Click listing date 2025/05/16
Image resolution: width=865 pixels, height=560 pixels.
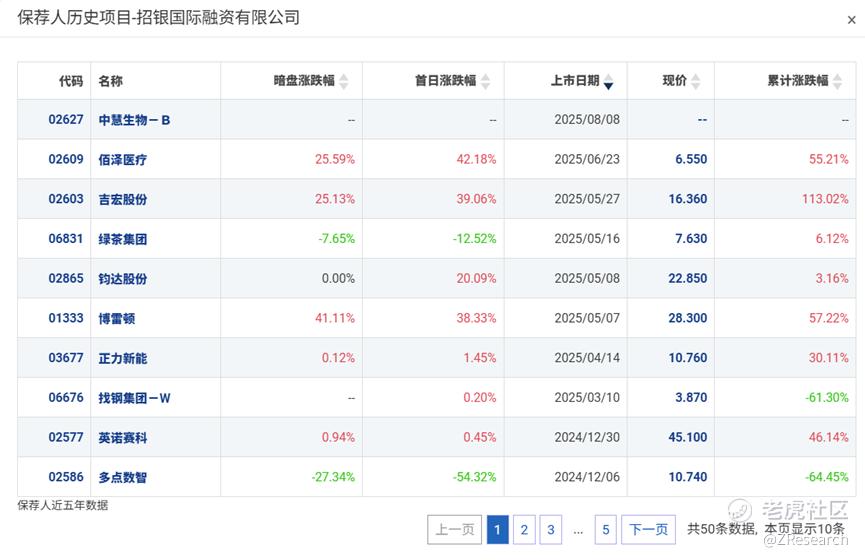tap(587, 239)
